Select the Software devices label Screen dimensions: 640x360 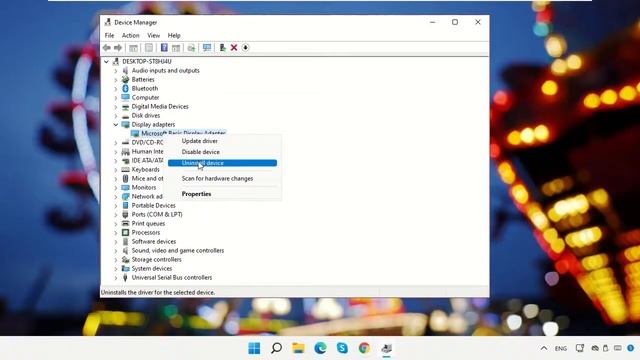tap(154, 242)
